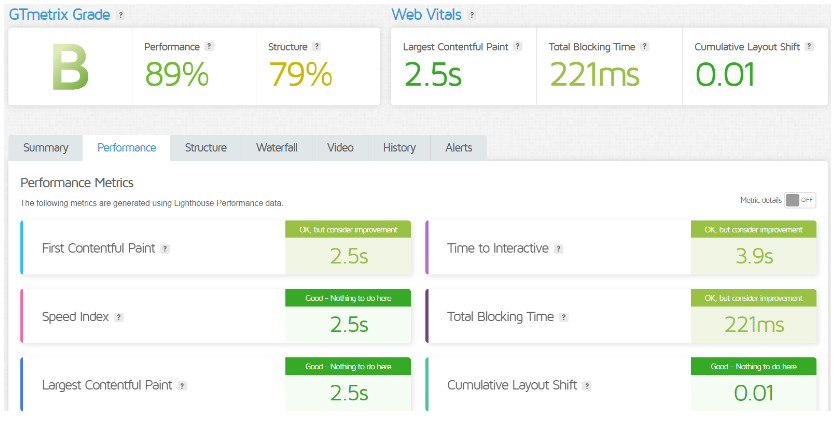Open the Waterfall tab

click(277, 148)
